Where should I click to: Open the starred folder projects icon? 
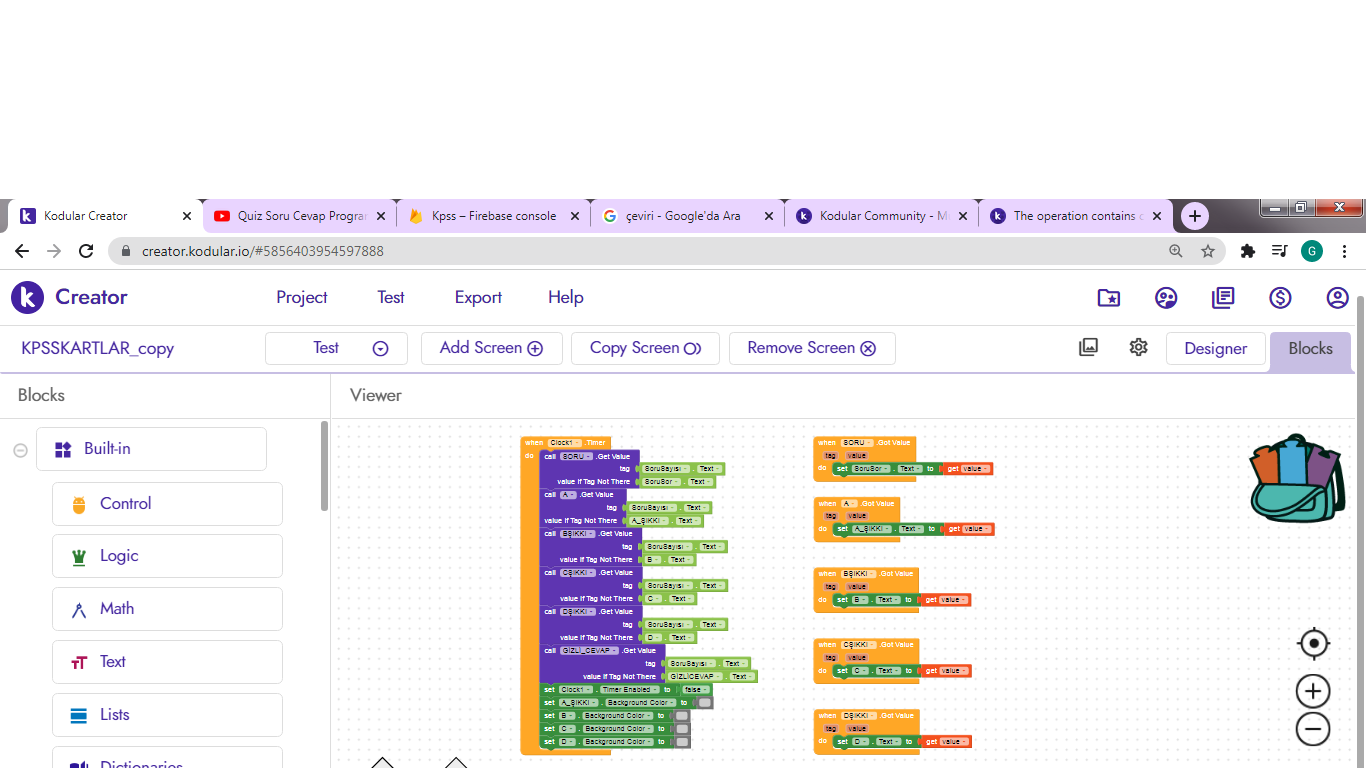[1108, 297]
